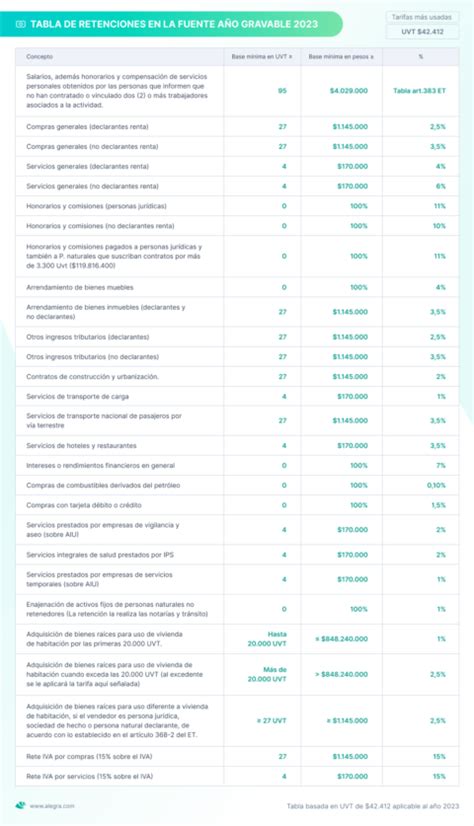Click the UVT $42.412 box
This screenshot has height=826, width=474.
(422, 32)
